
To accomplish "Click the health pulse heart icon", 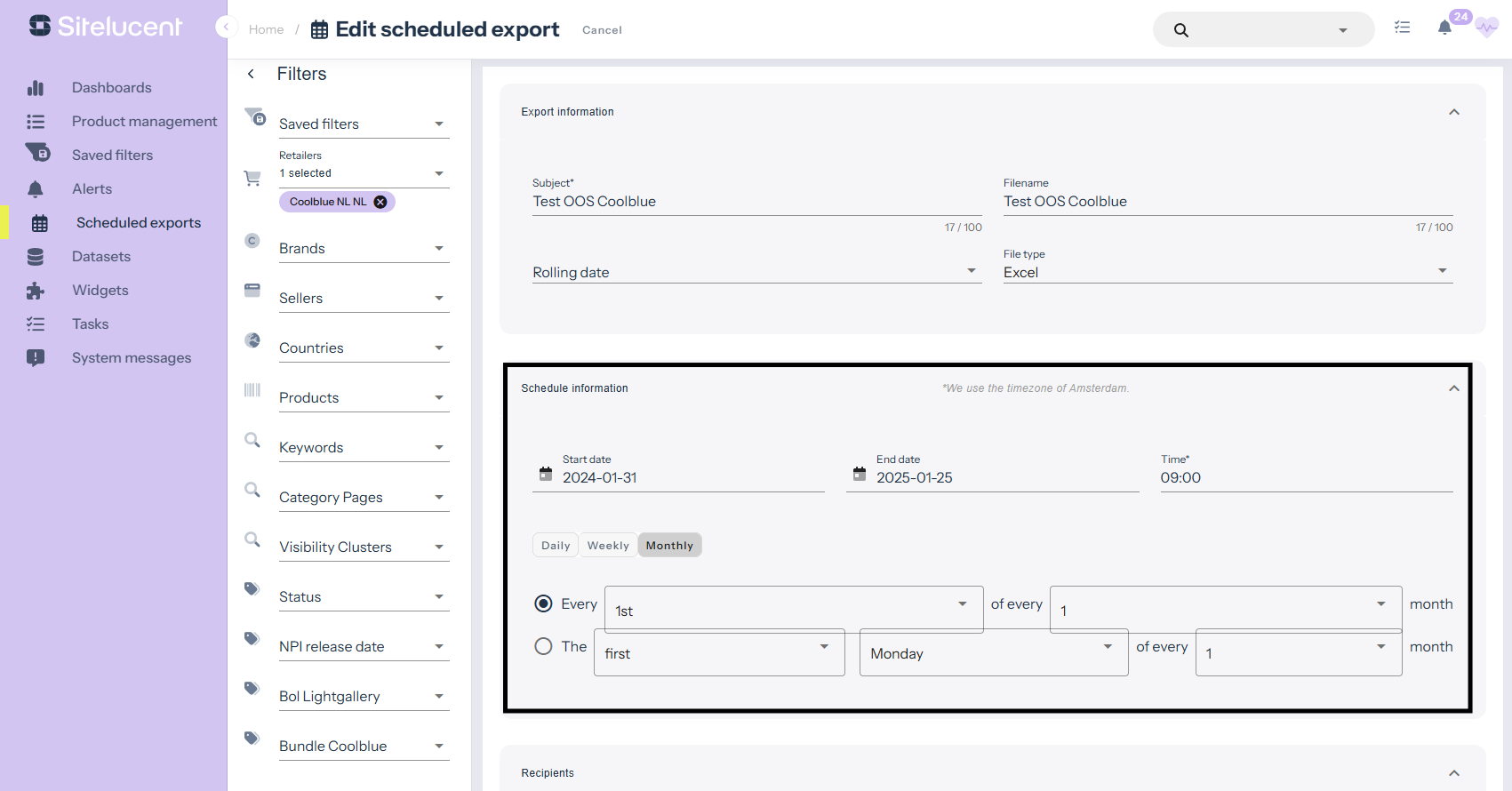I will click(1486, 28).
